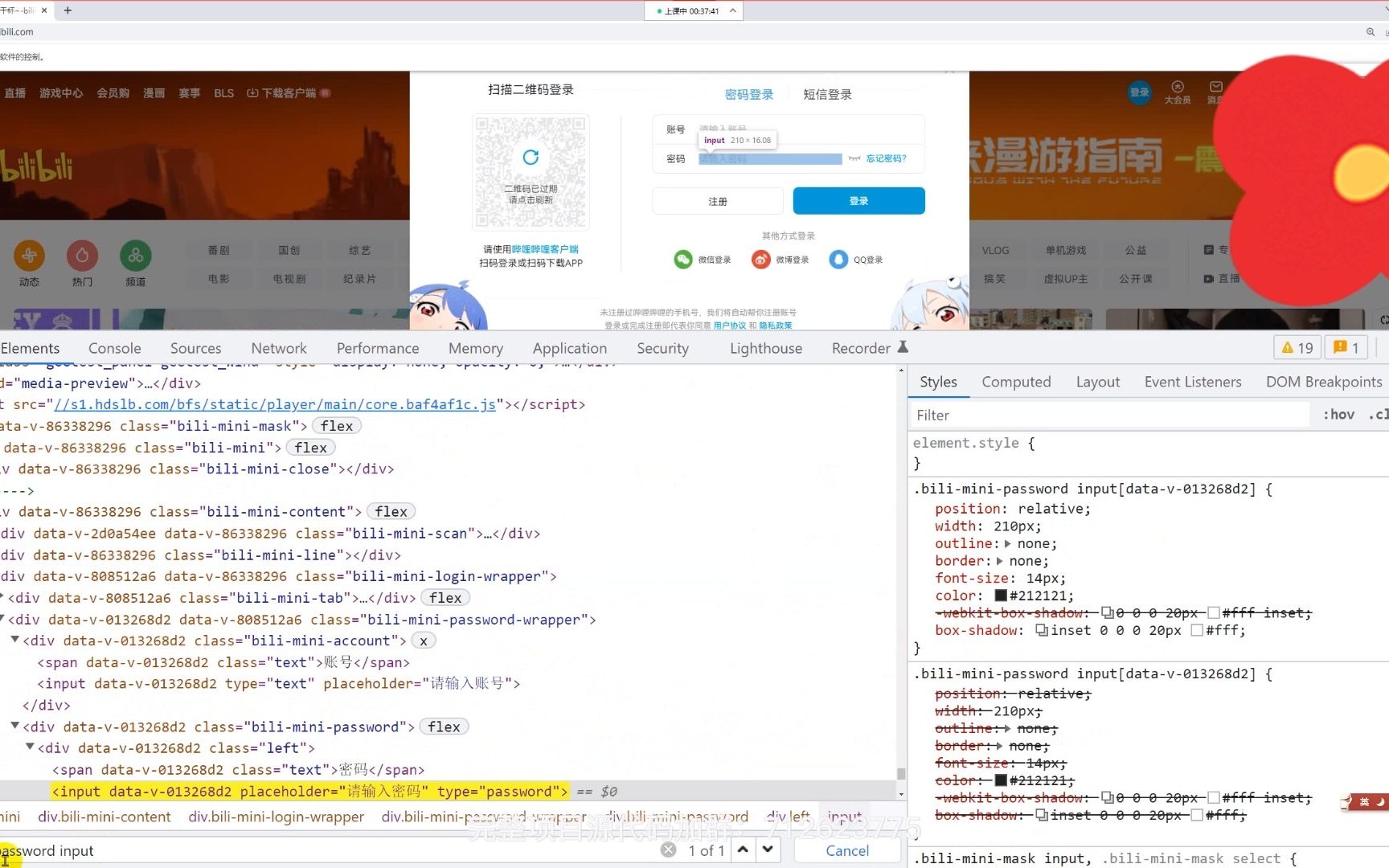Expand the recording timer dropdown chevron
The image size is (1389, 868).
pyautogui.click(x=732, y=10)
